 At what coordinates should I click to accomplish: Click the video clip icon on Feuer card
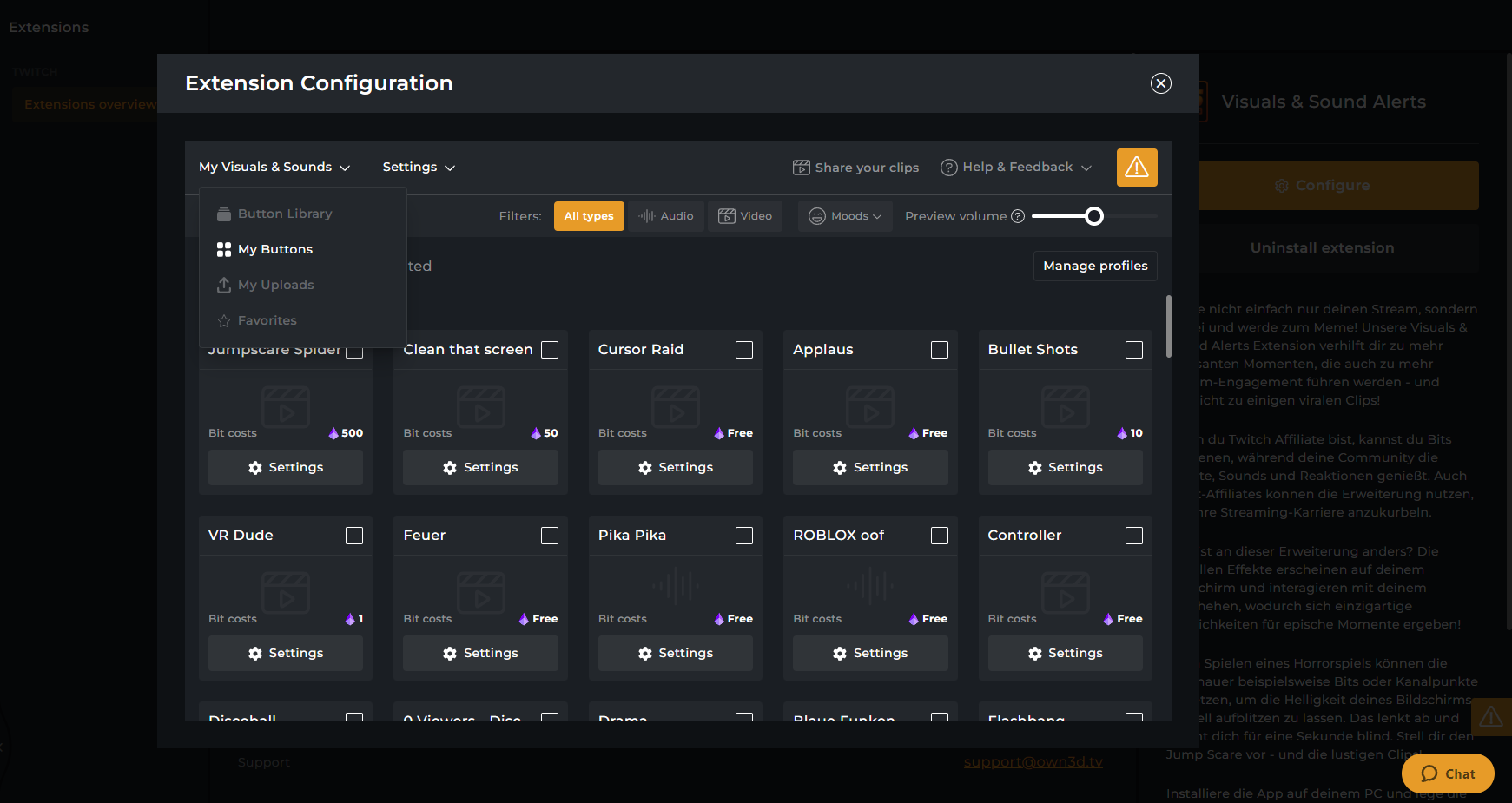481,593
